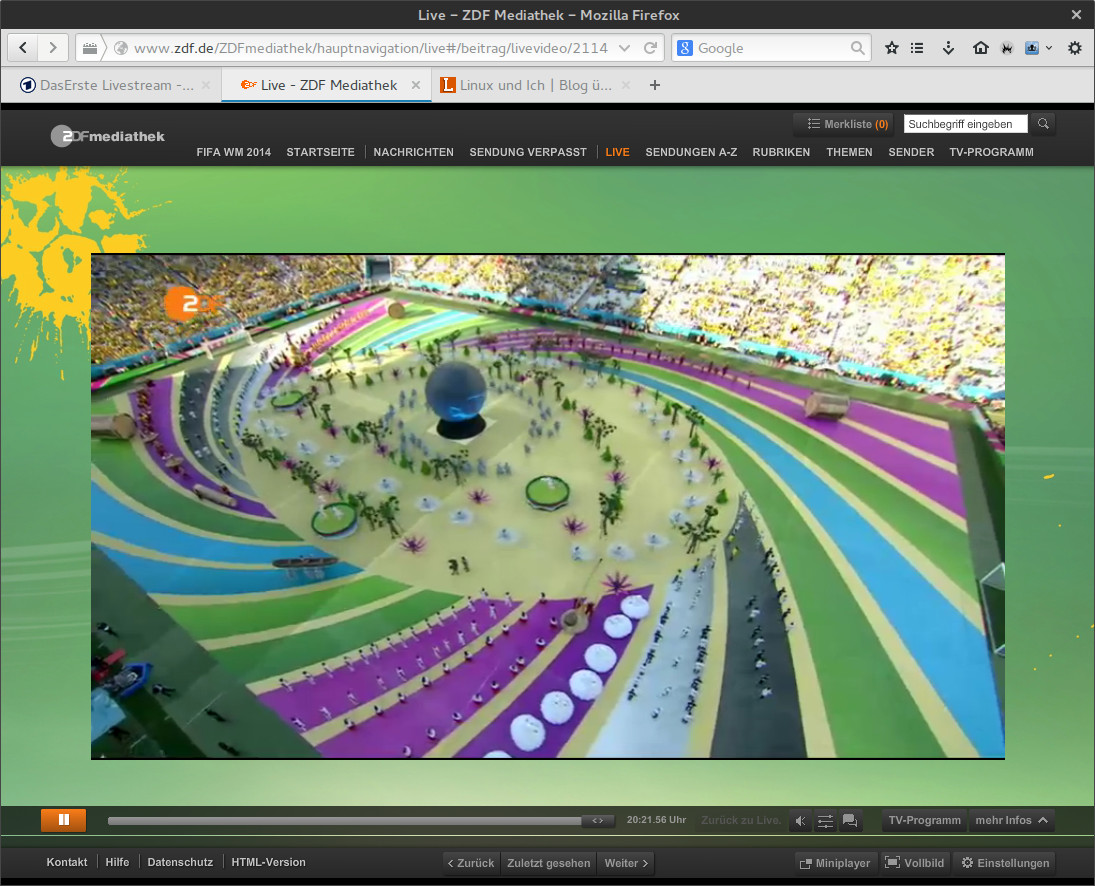The height and width of the screenshot is (886, 1095).
Task: Switch to fullscreen with Vollbild
Action: (914, 863)
